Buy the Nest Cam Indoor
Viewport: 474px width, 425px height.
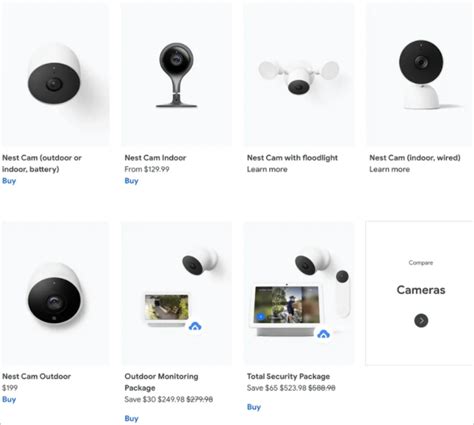(131, 181)
